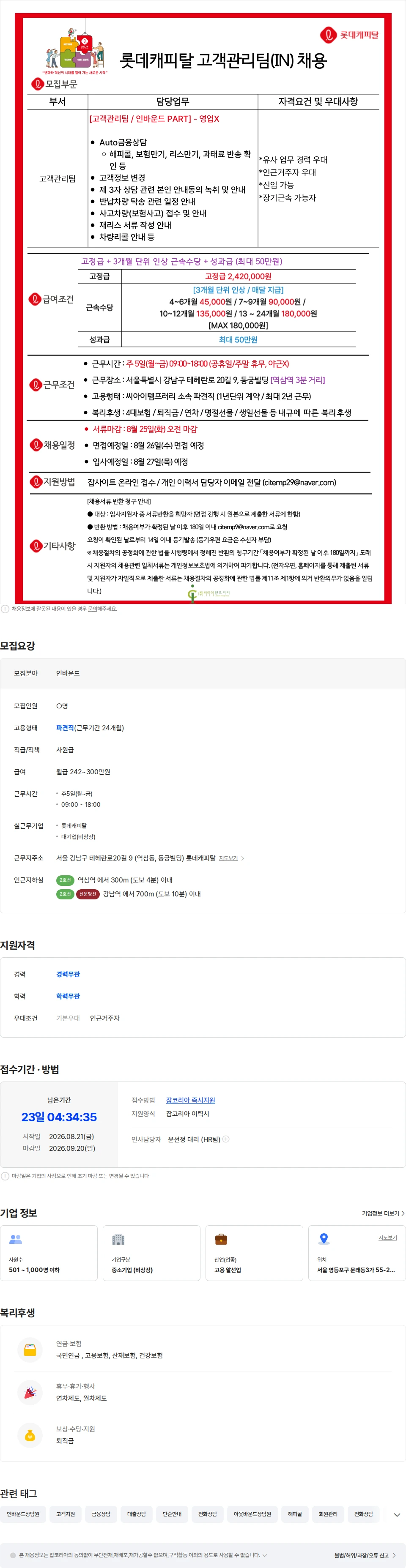The height and width of the screenshot is (1568, 406).
Task: Click the 월급 242~300만원 salary text
Action: point(83,772)
